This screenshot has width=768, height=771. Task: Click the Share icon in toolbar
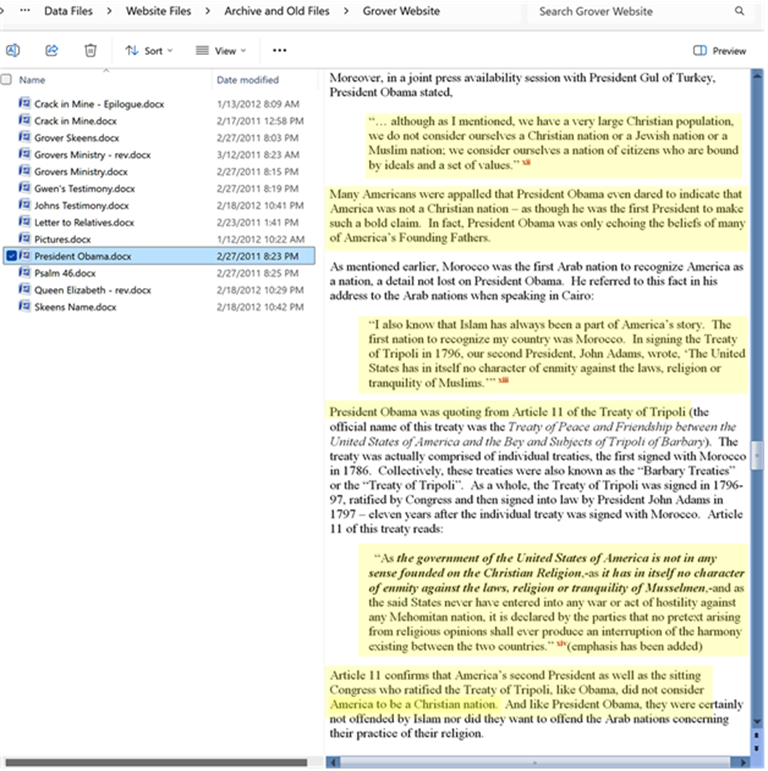(52, 50)
